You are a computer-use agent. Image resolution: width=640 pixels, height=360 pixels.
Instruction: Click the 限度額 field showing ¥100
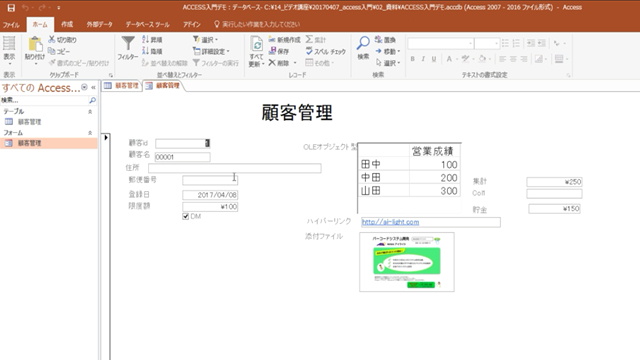[x=210, y=207]
